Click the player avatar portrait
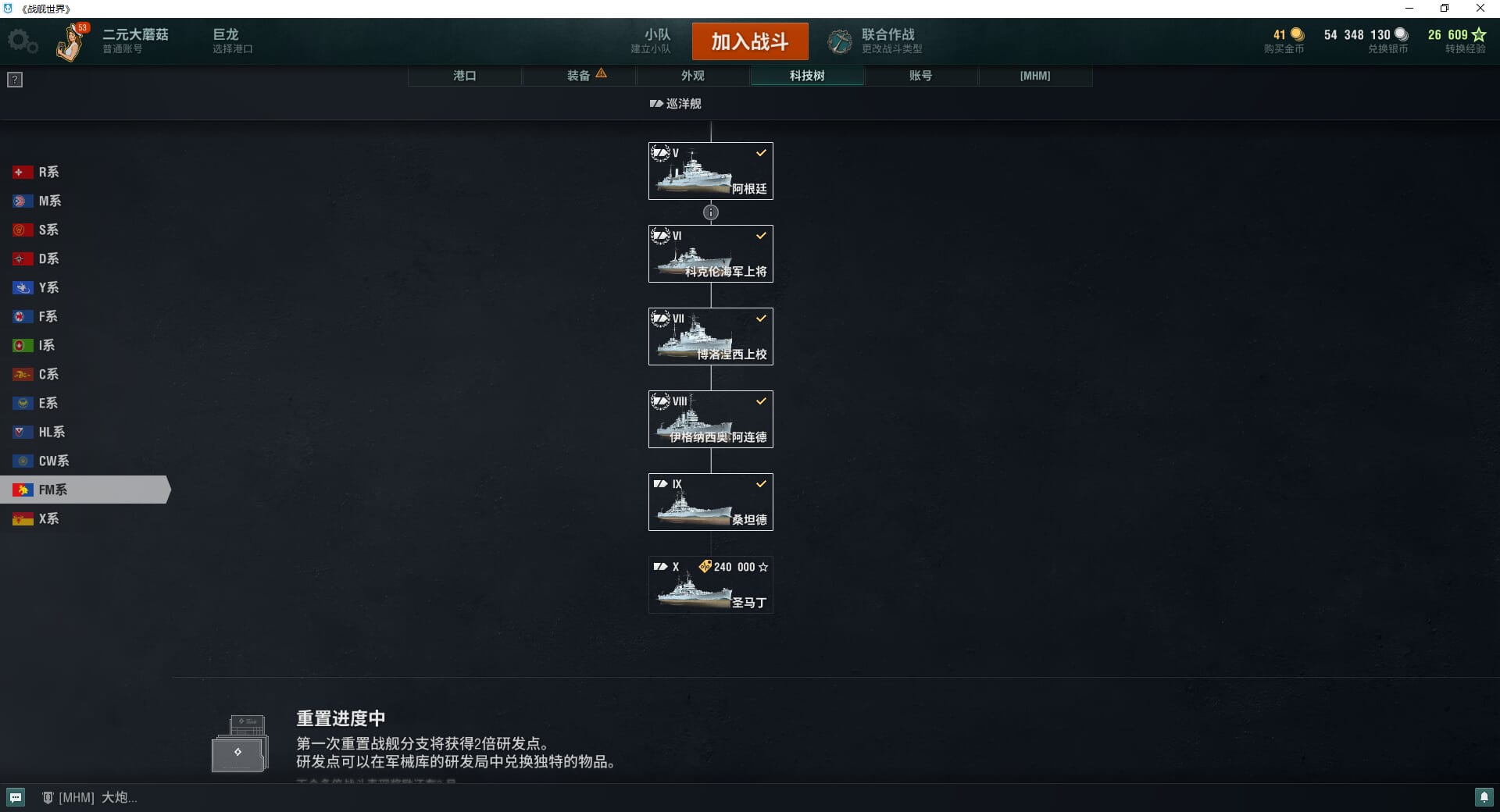The width and height of the screenshot is (1500, 812). 72,41
